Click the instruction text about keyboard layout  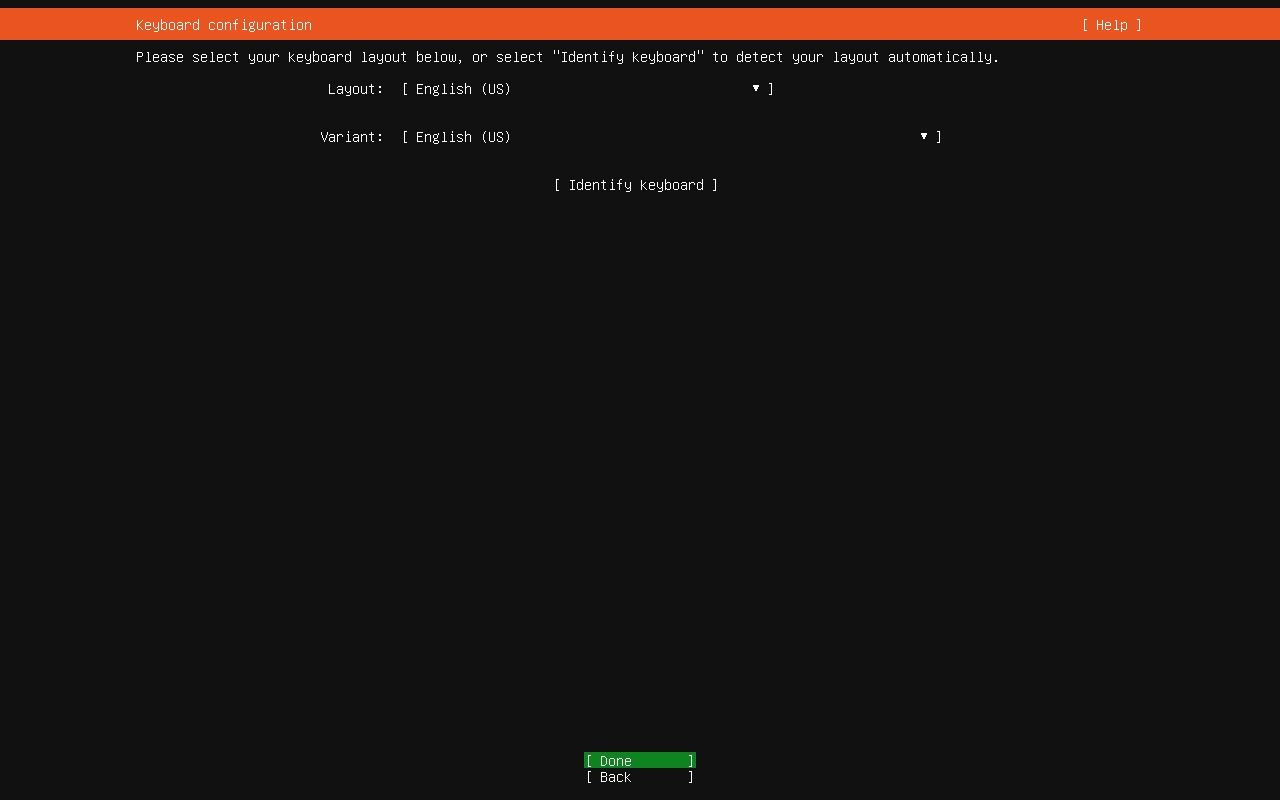tap(567, 57)
